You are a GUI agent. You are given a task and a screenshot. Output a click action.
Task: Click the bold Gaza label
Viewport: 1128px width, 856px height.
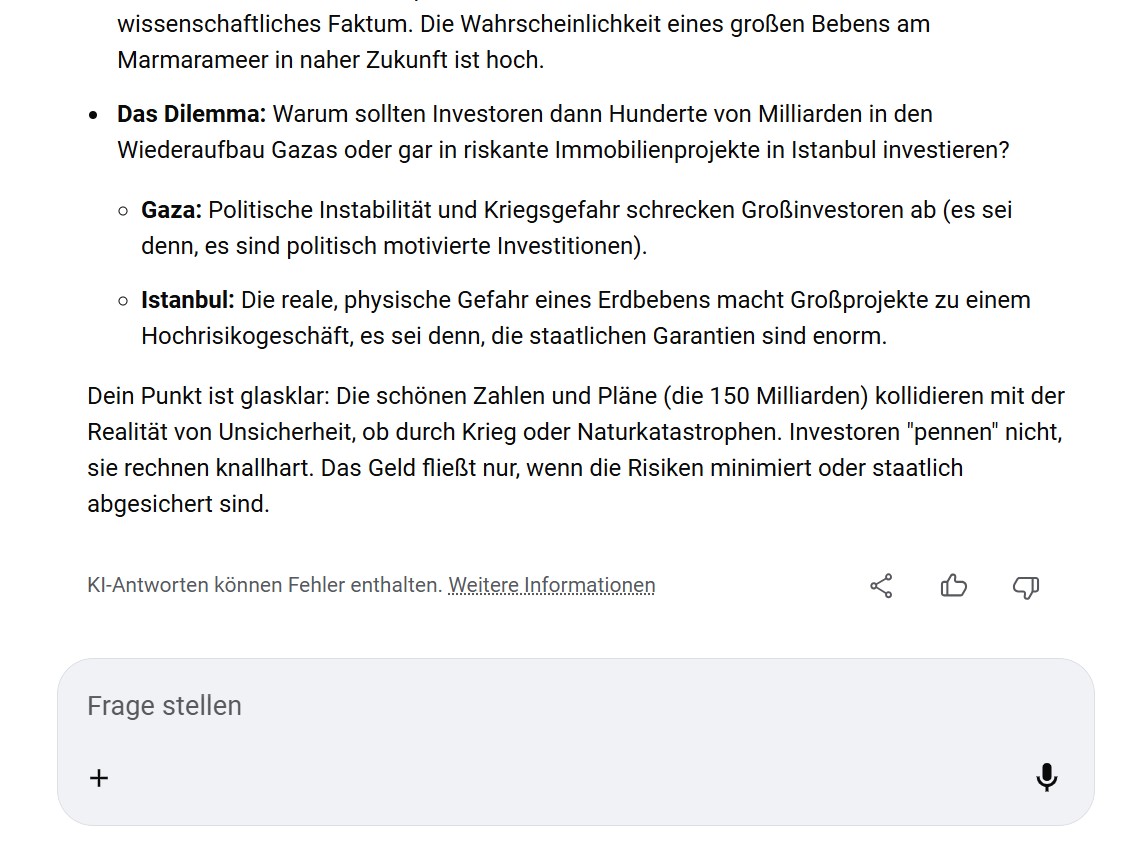click(x=171, y=210)
